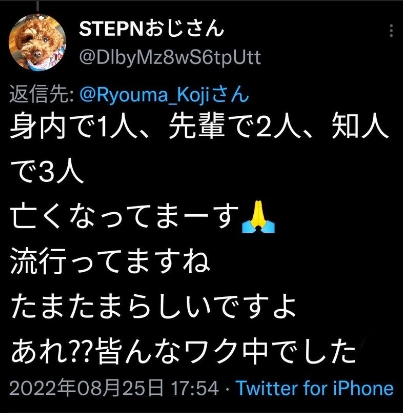Open the three-dot more options menu
The image size is (403, 413).
[391, 31]
